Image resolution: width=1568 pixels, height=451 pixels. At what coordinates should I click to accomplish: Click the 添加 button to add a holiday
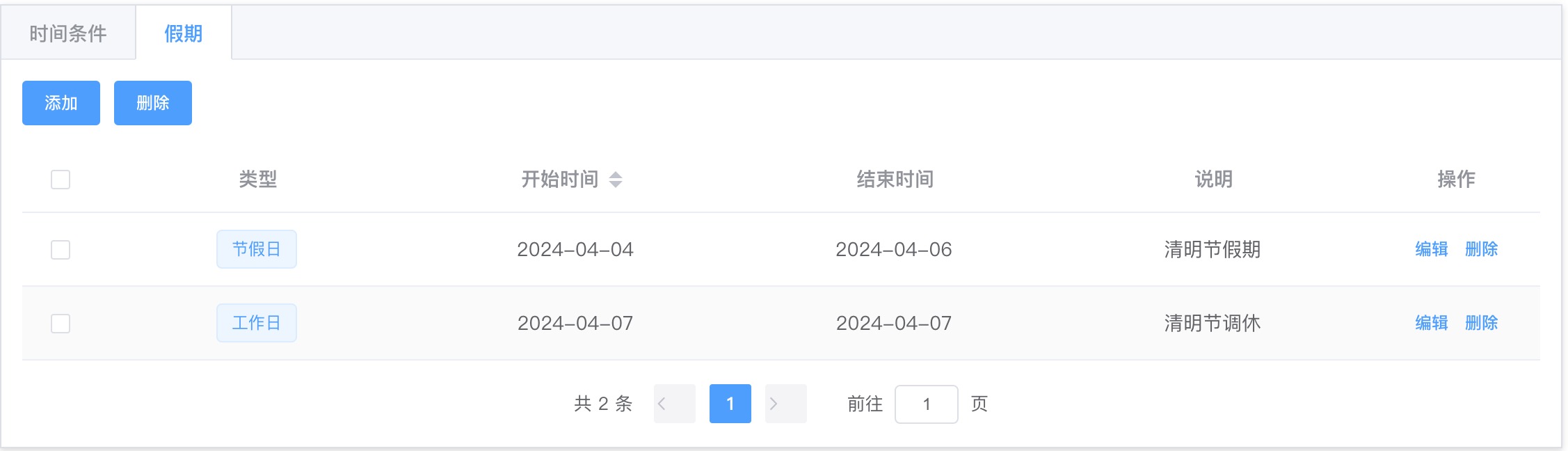click(x=61, y=102)
